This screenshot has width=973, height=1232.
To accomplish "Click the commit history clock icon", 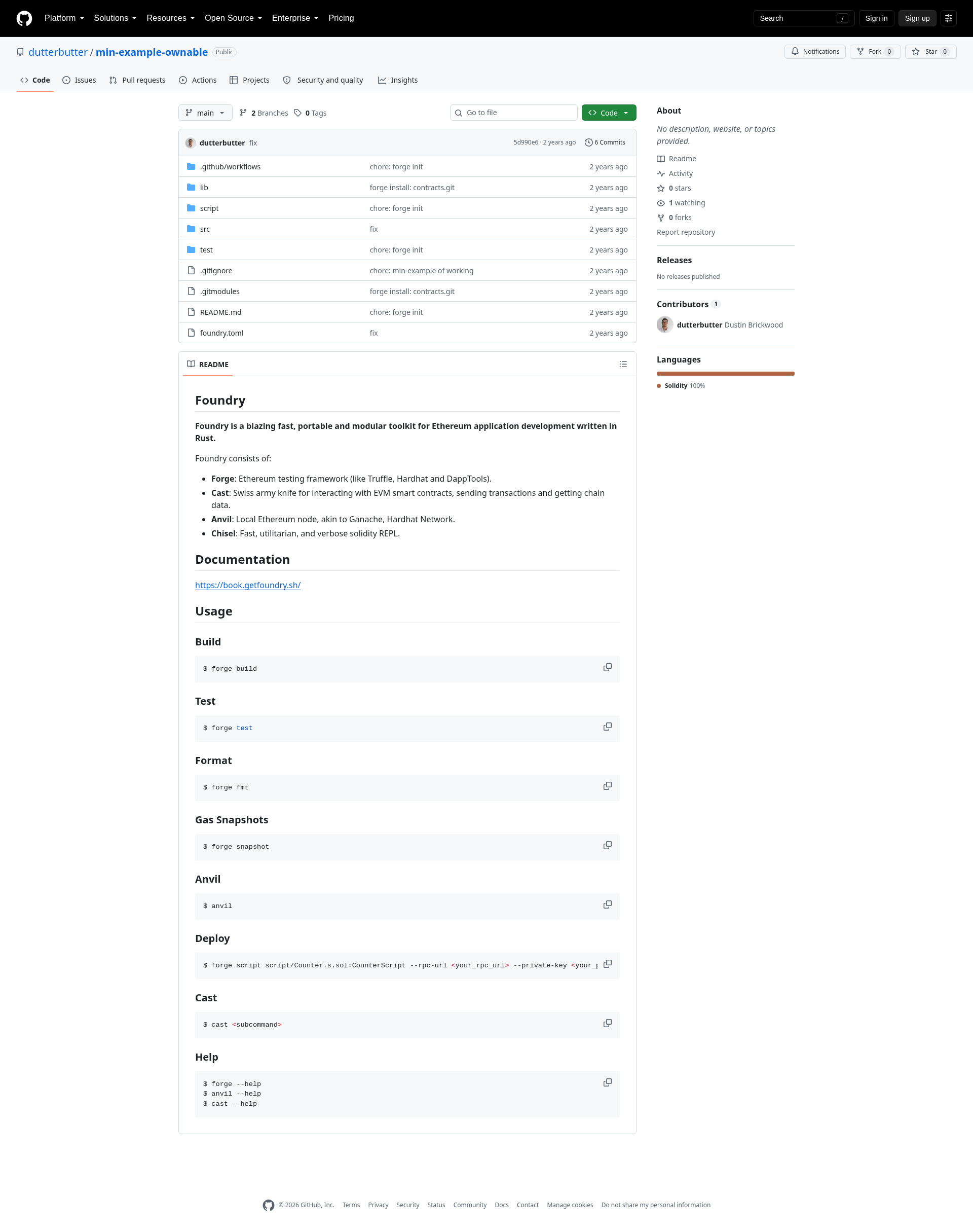I will [x=588, y=142].
